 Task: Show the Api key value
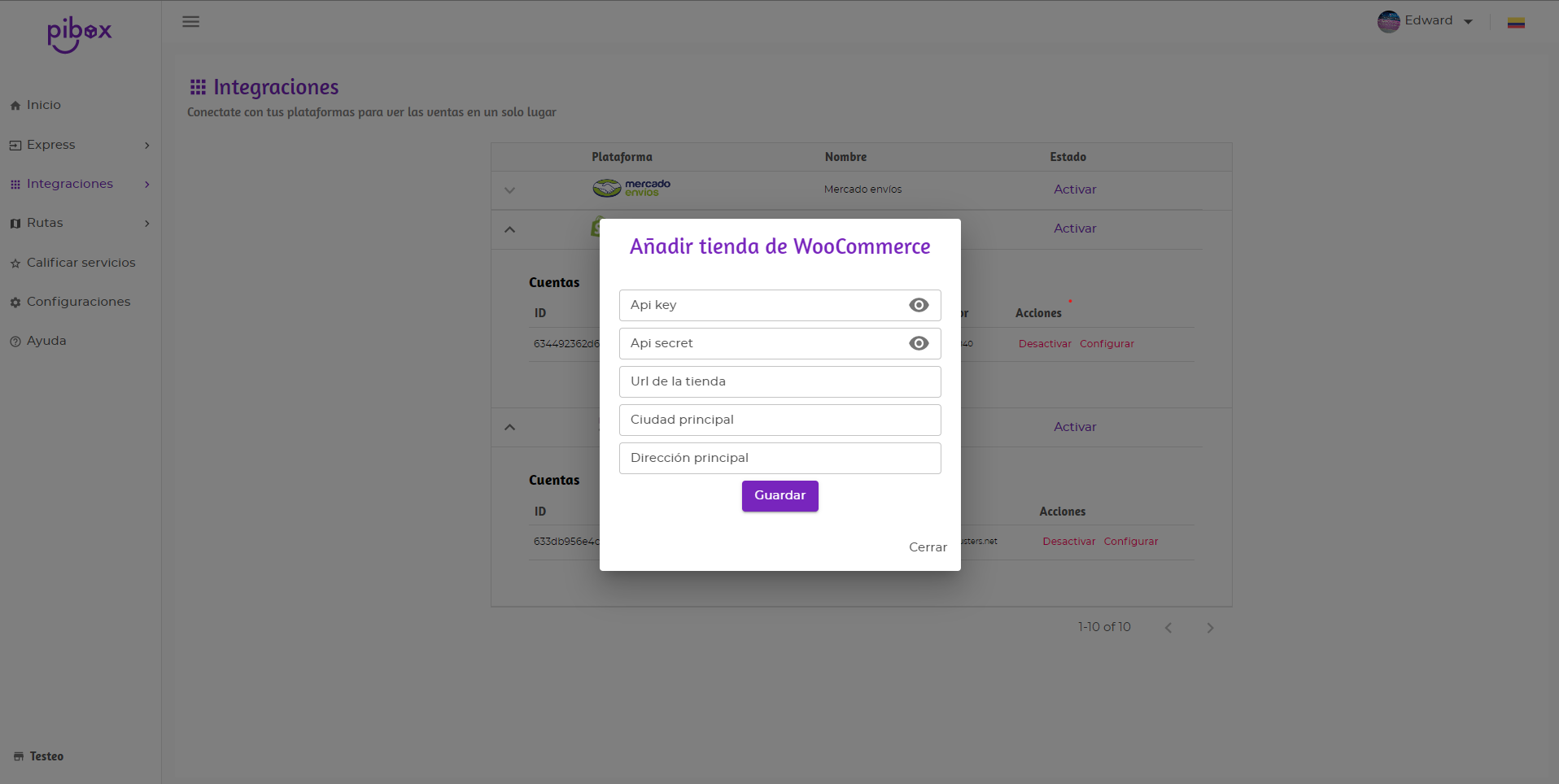pos(919,305)
